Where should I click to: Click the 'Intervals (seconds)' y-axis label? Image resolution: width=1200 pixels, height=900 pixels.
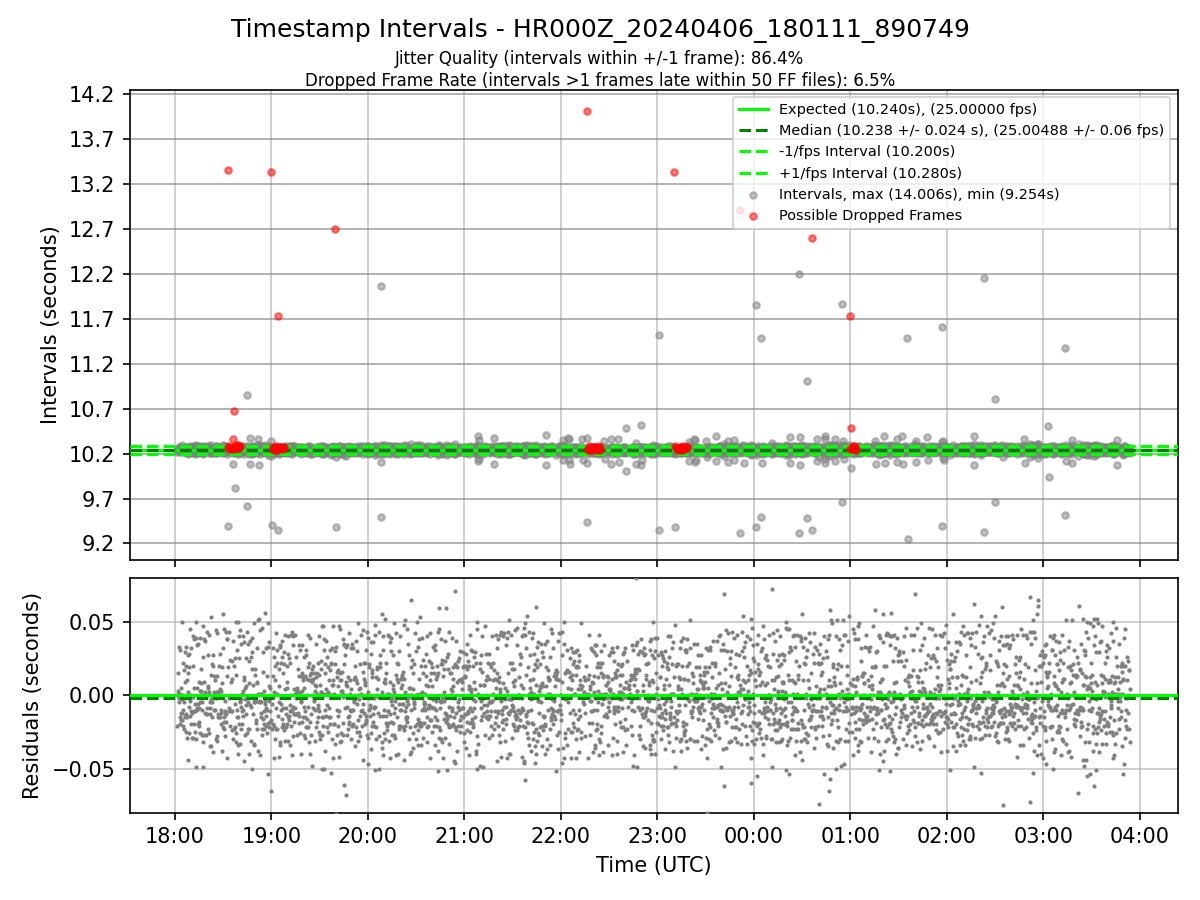click(x=50, y=325)
